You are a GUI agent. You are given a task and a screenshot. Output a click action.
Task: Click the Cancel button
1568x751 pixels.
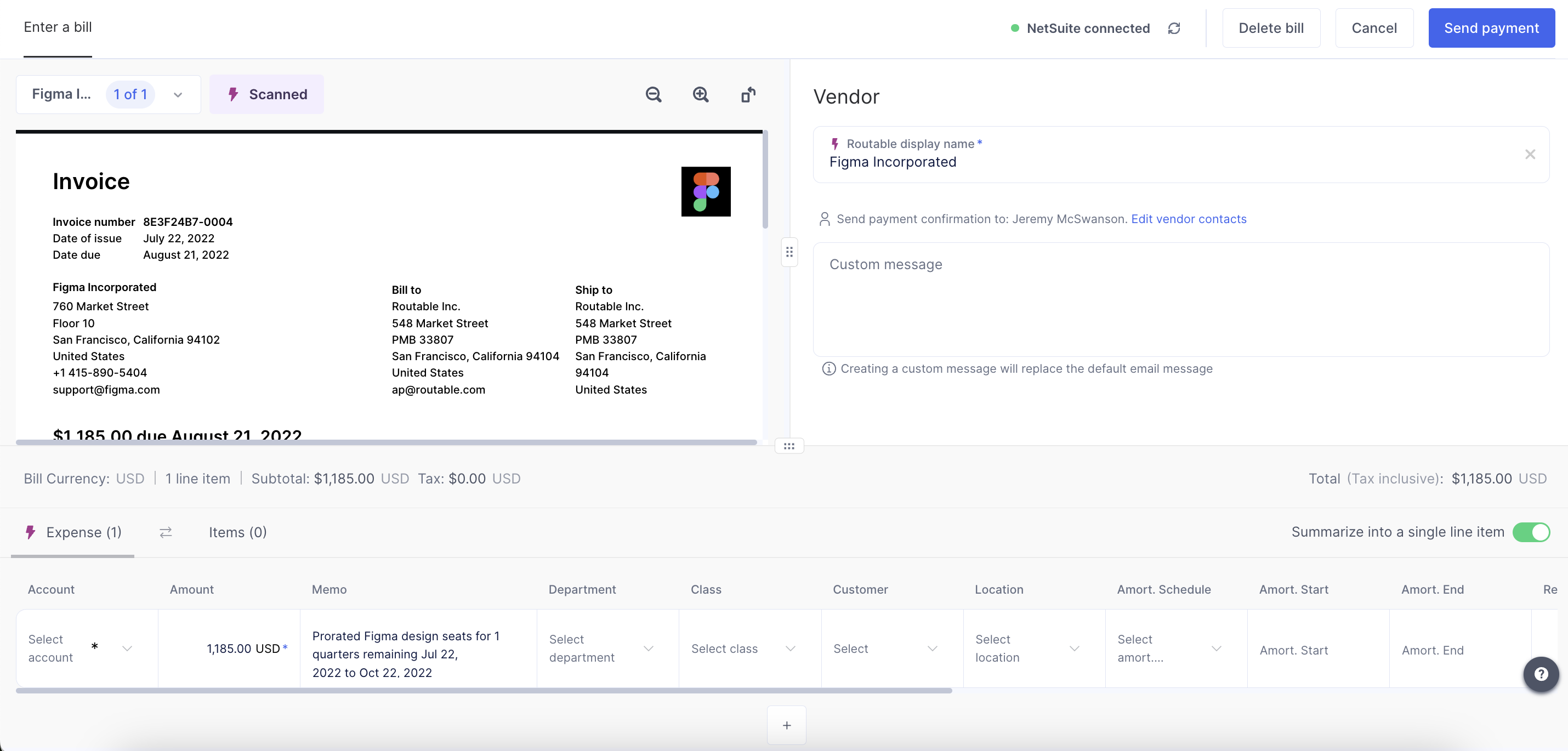1374,28
